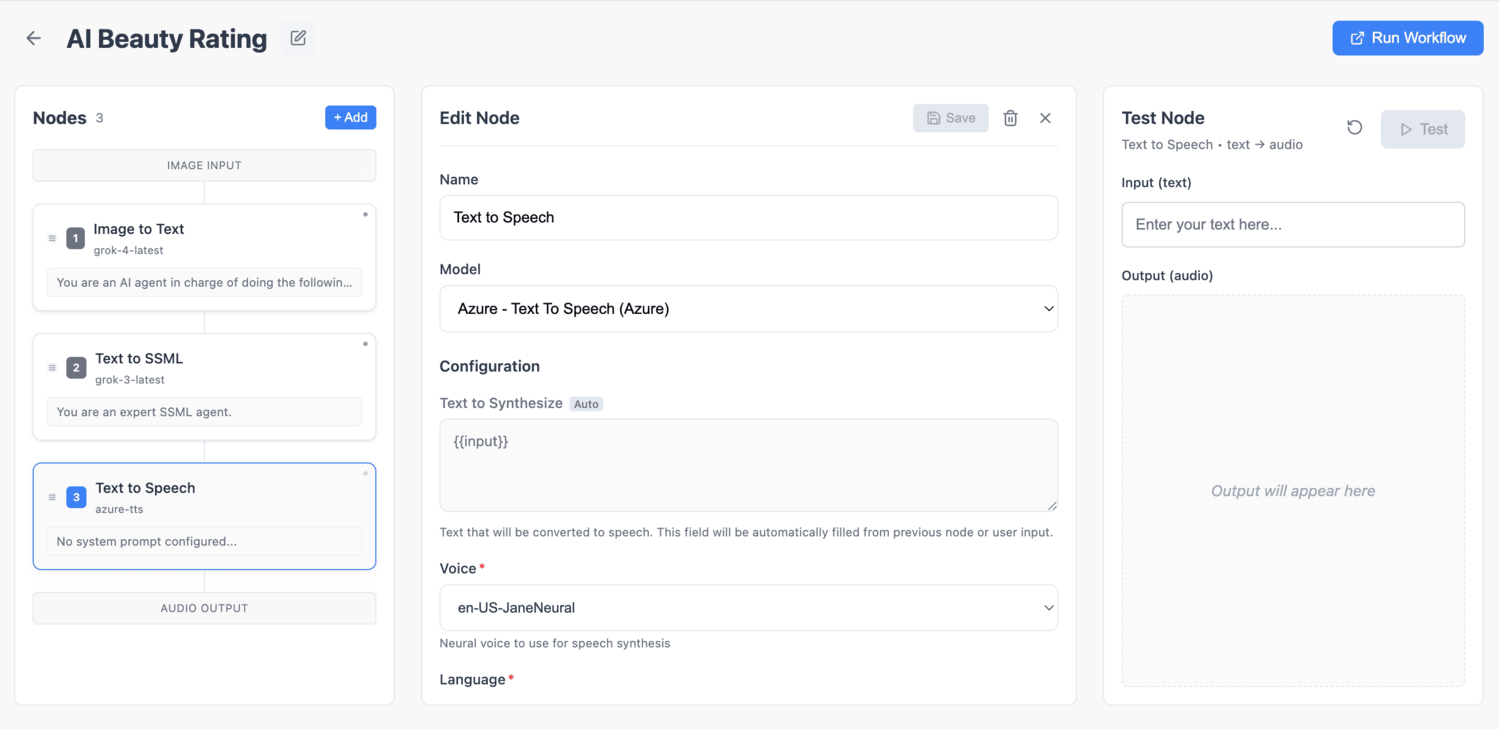Grab the Text to Speech drag handle

pyautogui.click(x=52, y=497)
